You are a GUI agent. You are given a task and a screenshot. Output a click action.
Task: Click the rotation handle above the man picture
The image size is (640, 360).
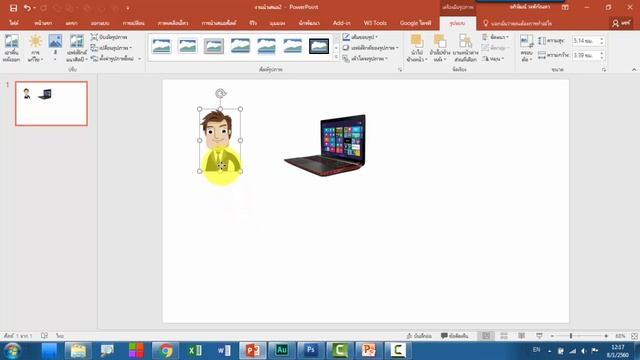pyautogui.click(x=220, y=93)
